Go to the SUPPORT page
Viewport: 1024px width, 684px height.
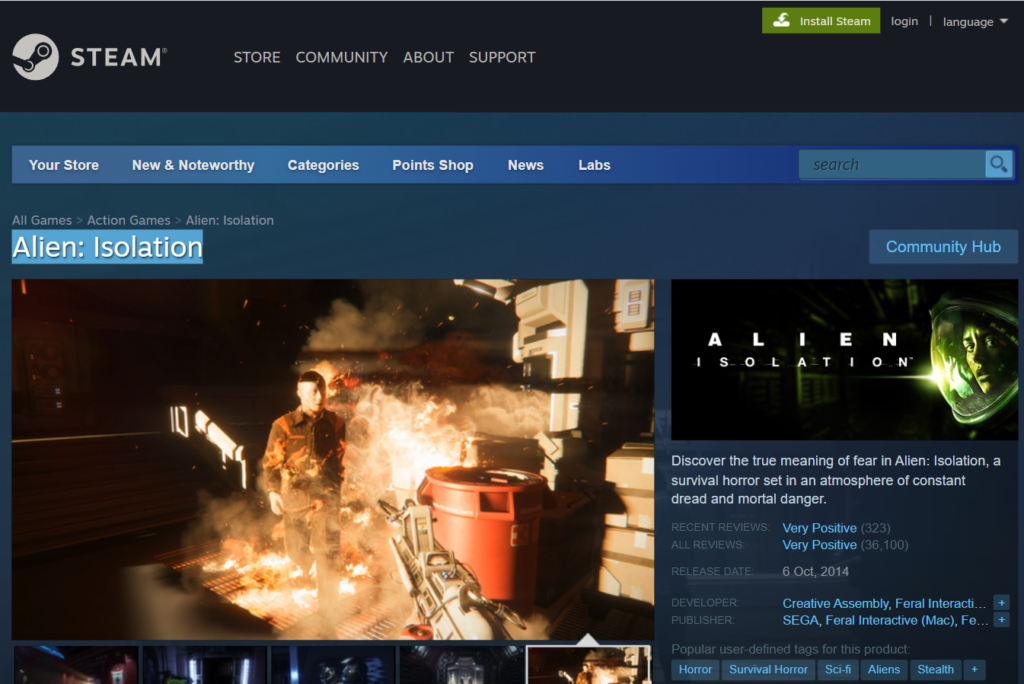coord(502,57)
